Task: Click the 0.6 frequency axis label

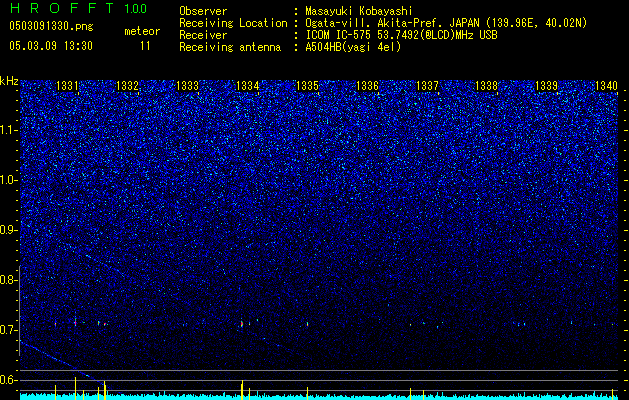Action: point(9,380)
